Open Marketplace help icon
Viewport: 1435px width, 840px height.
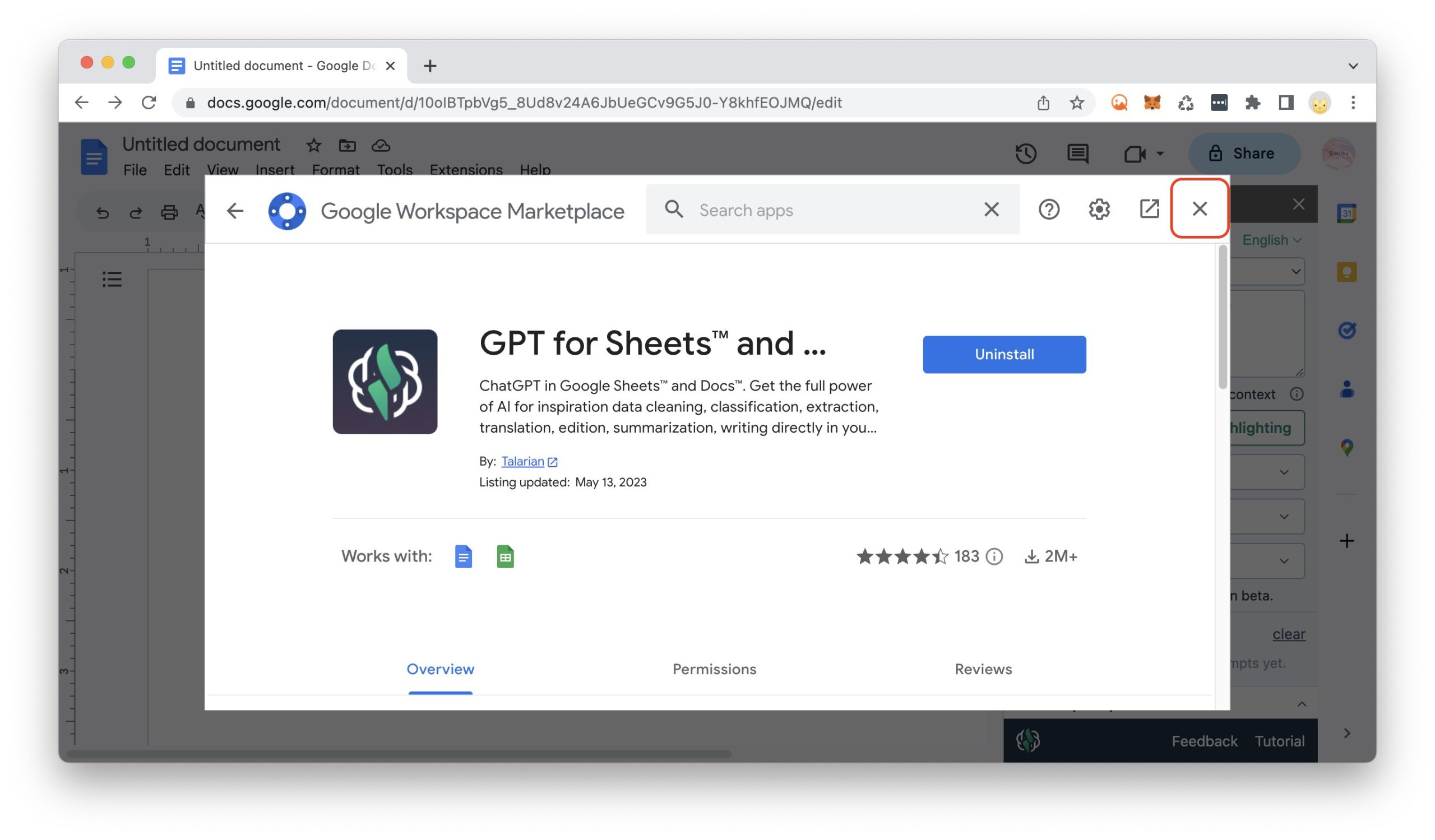[x=1048, y=210]
